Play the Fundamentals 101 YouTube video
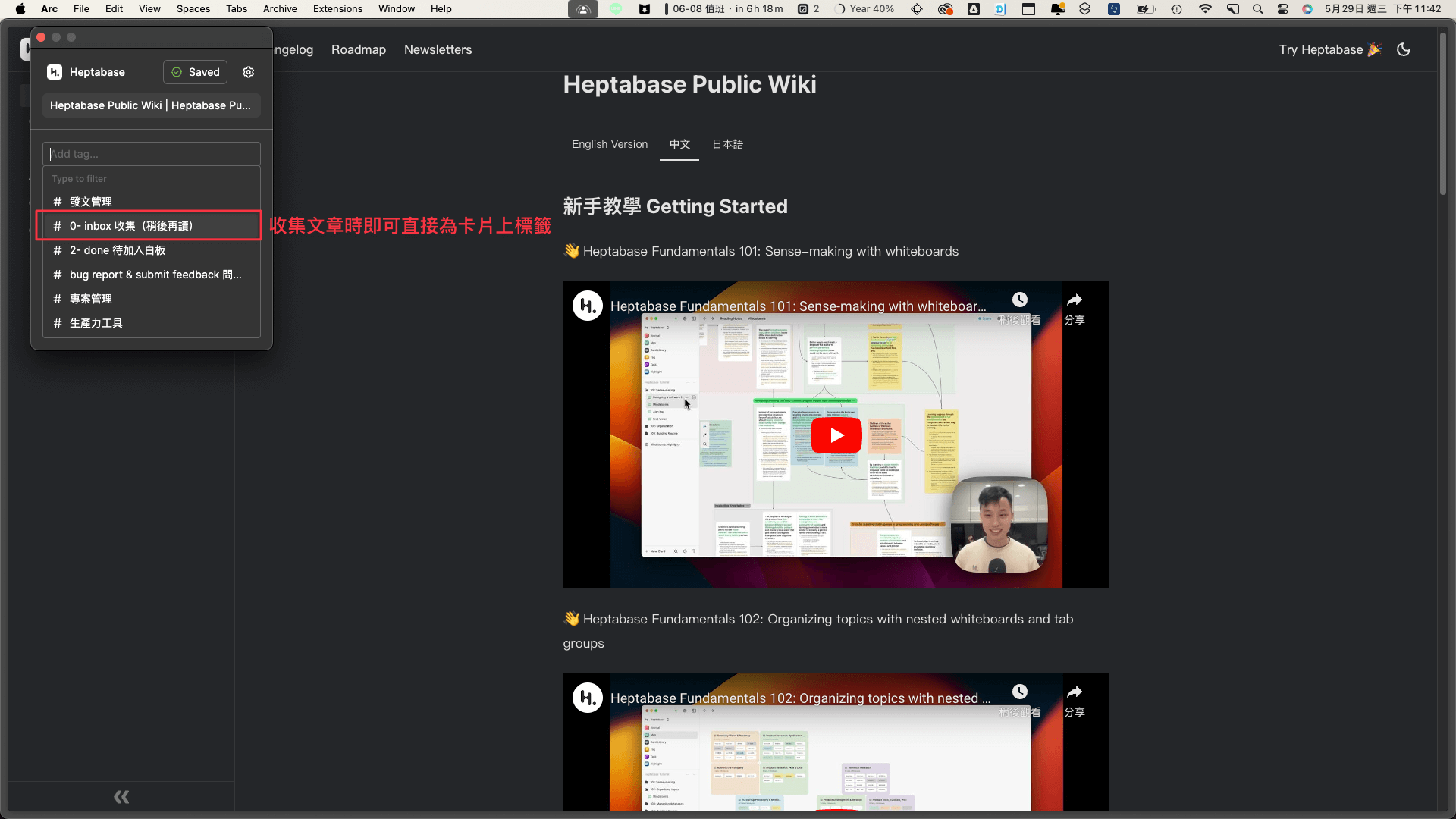 pos(836,435)
